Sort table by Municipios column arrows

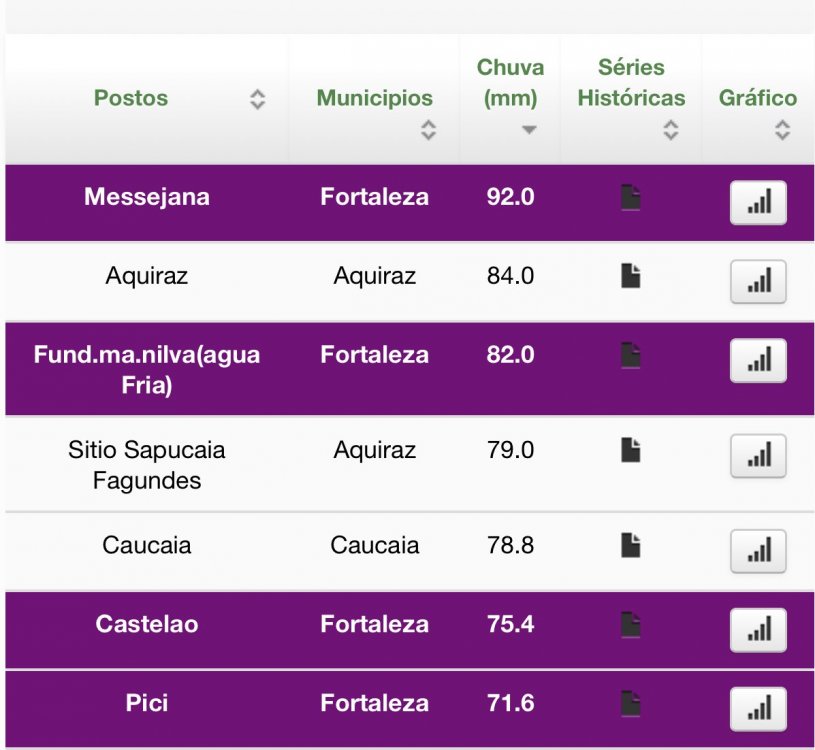[428, 130]
